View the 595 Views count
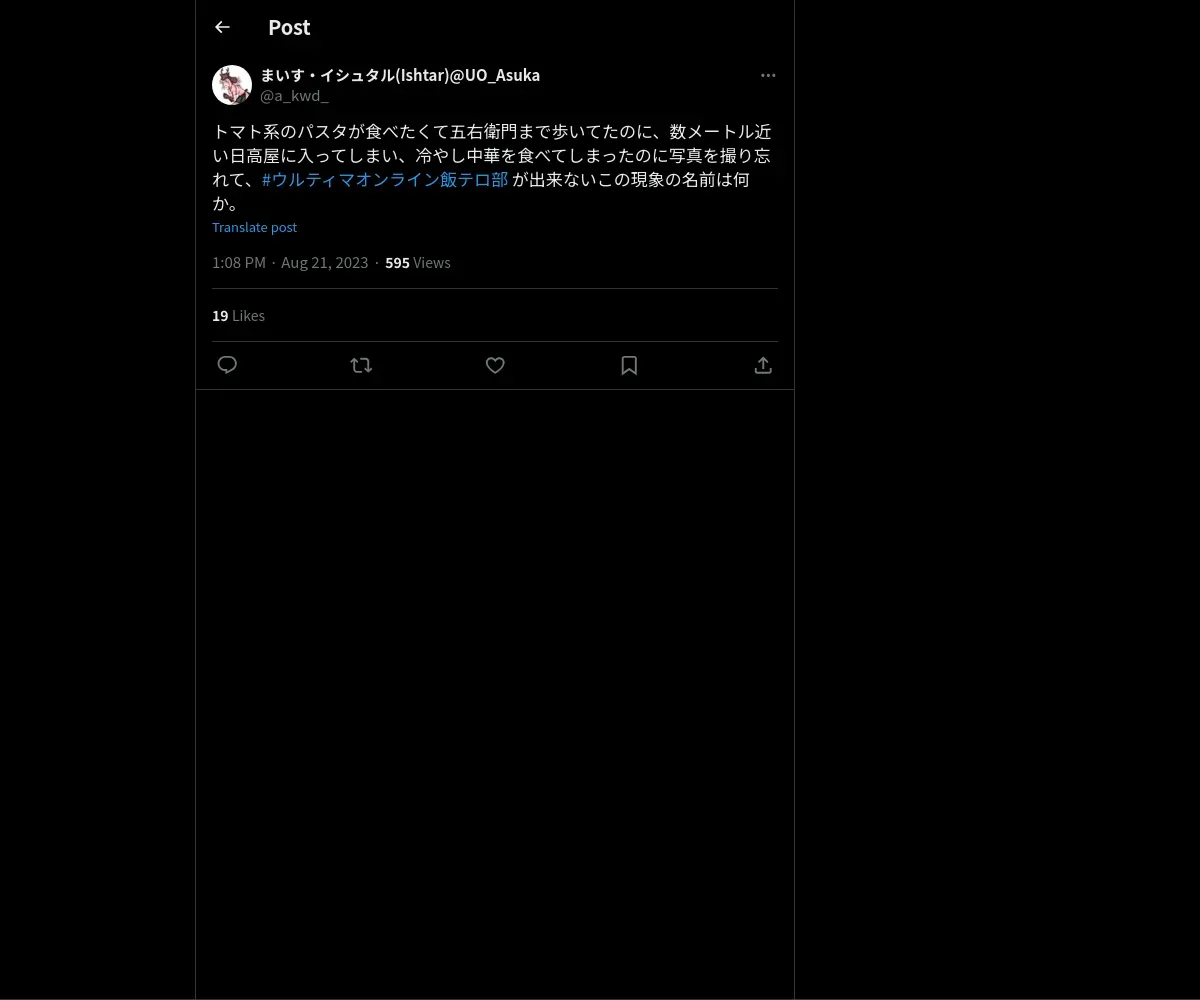The width and height of the screenshot is (1200, 1000). pos(418,262)
